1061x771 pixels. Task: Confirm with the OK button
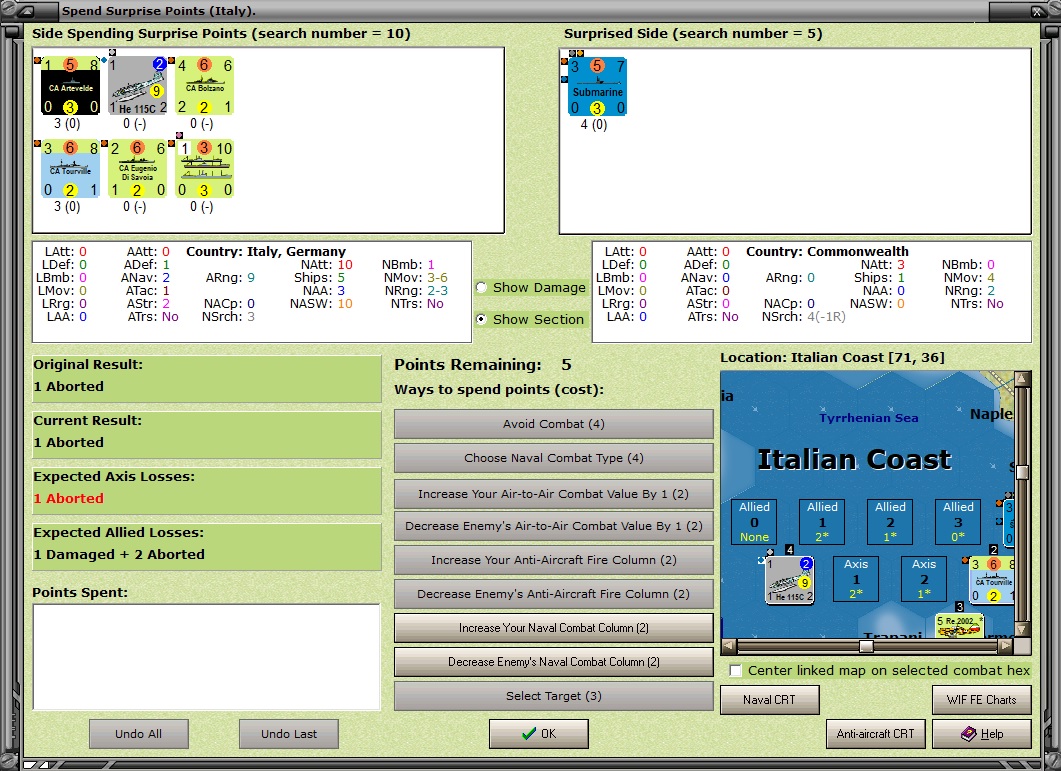(539, 734)
